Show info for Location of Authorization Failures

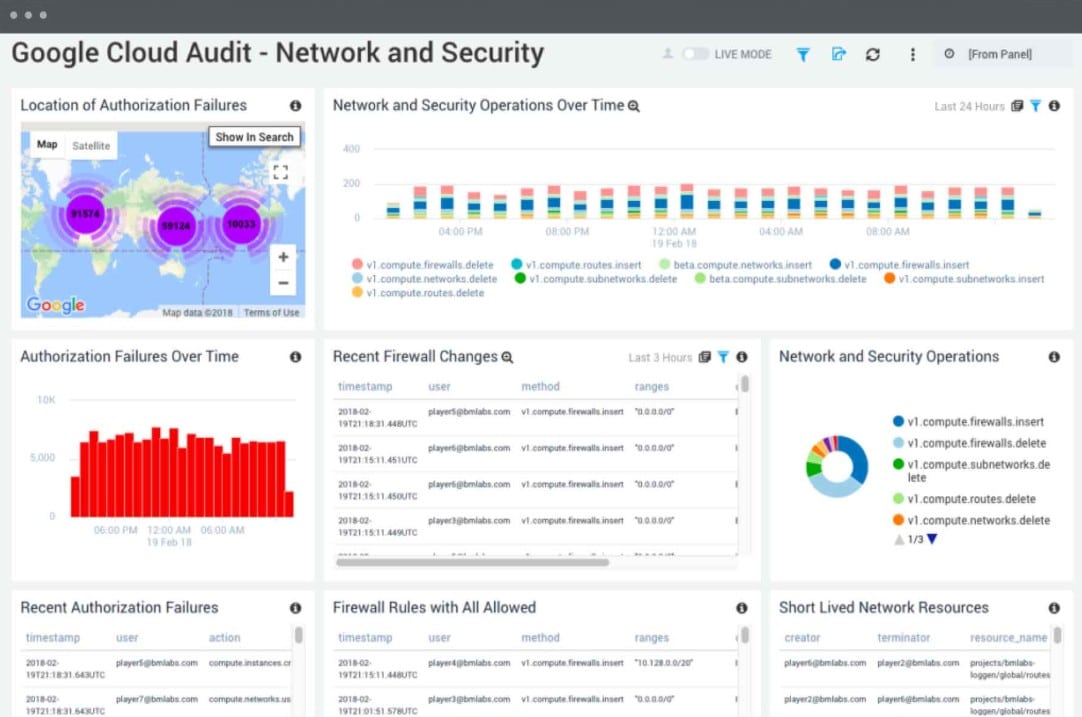point(295,106)
